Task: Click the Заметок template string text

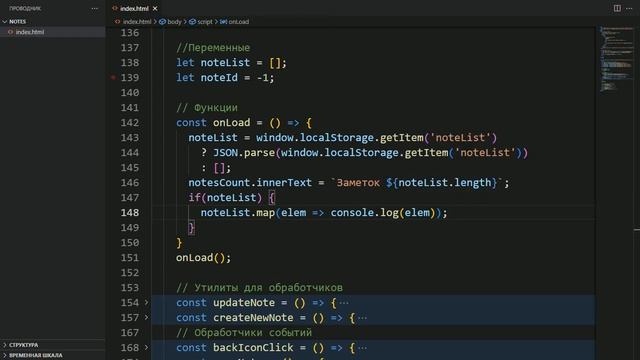Action: [358, 182]
